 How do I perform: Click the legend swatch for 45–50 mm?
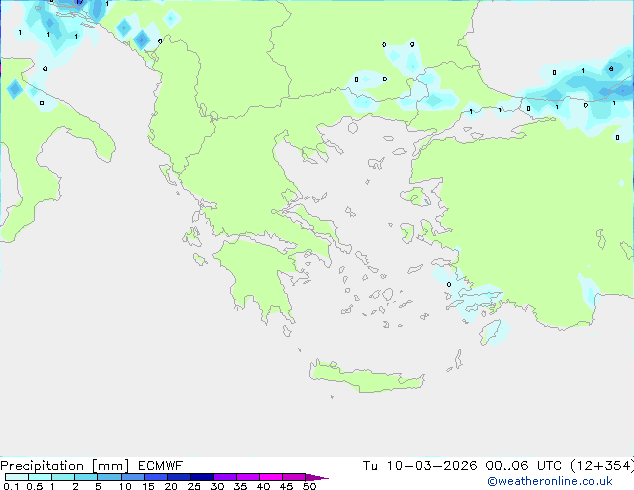(294, 477)
